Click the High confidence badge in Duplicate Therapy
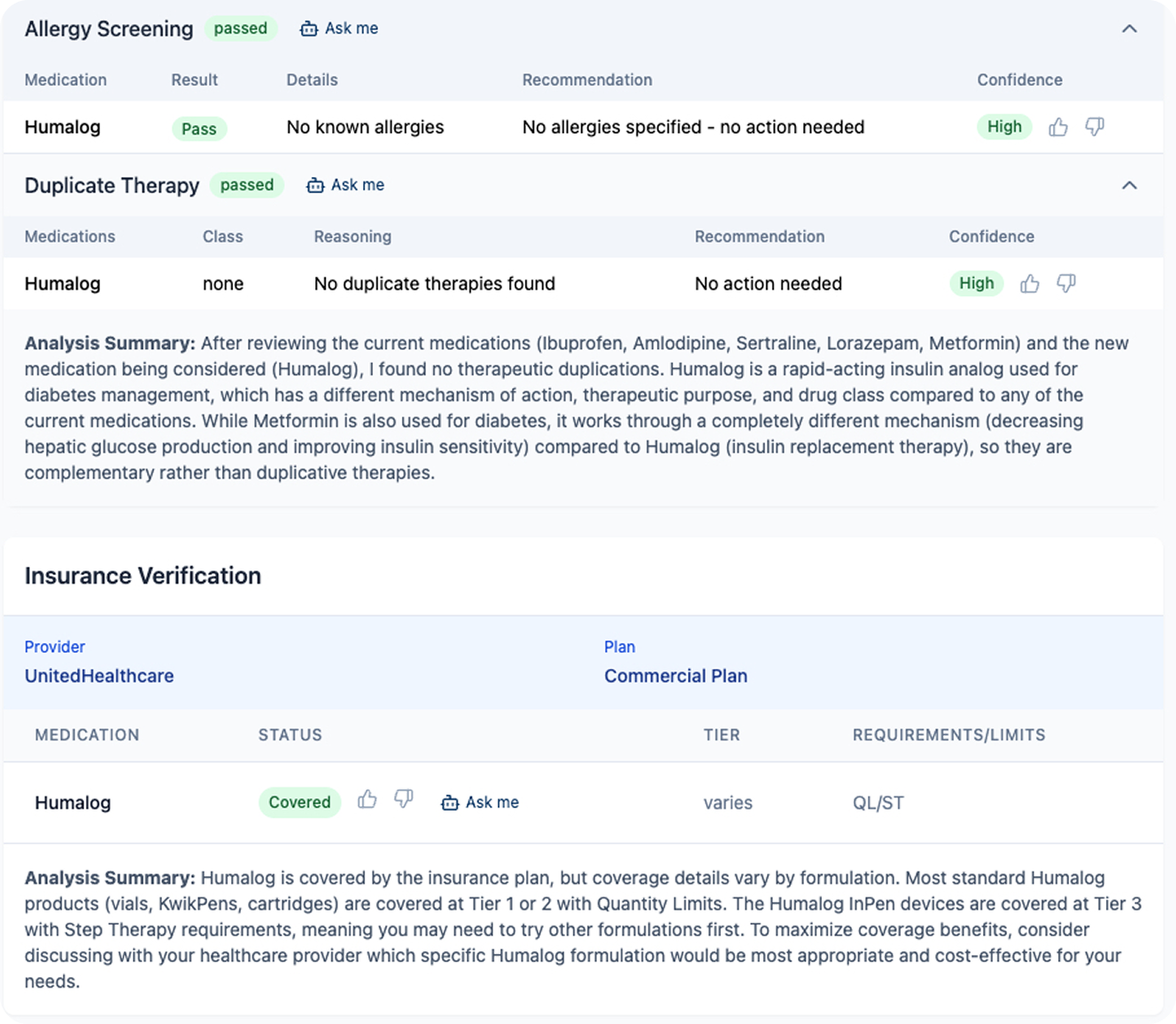The height and width of the screenshot is (1024, 1176). coord(976,283)
